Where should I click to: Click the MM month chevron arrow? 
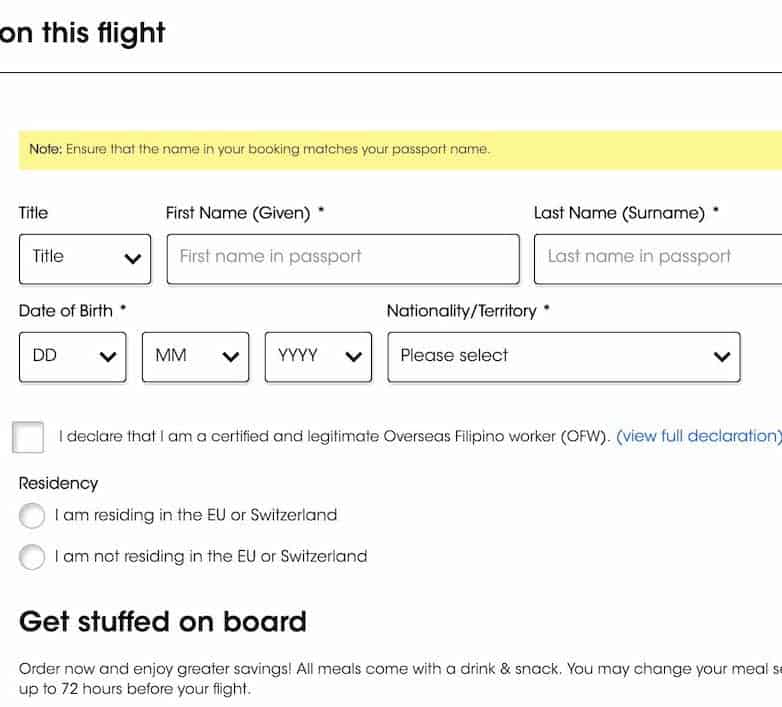tap(231, 357)
